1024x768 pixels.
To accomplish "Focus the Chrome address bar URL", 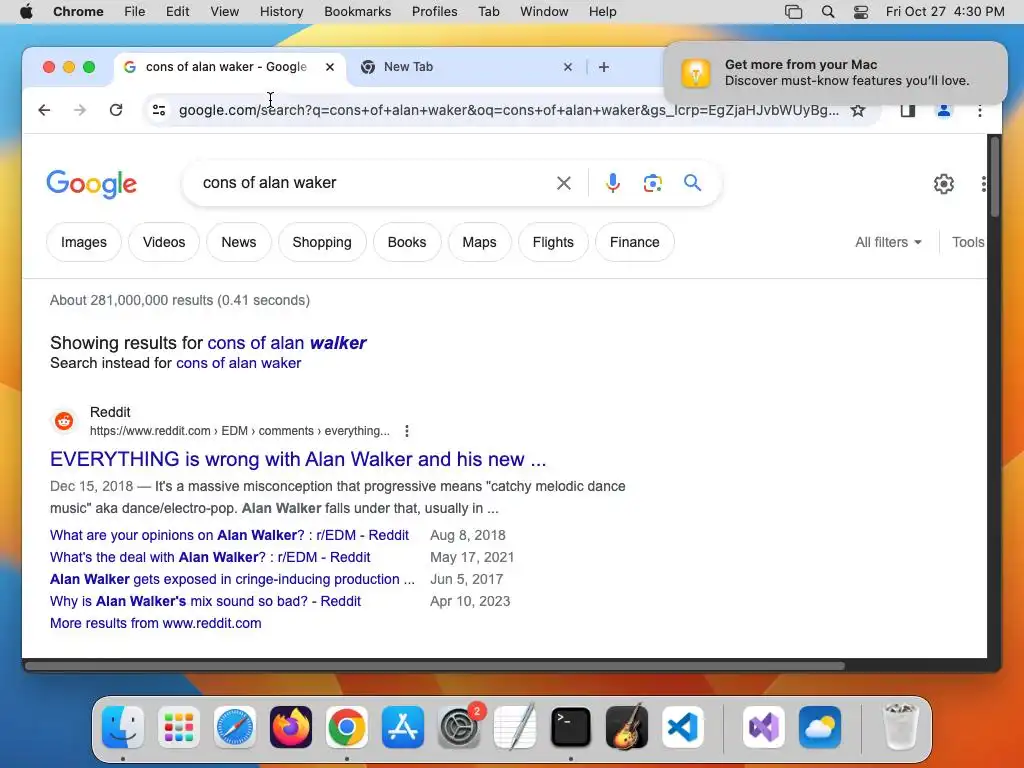I will [x=509, y=110].
